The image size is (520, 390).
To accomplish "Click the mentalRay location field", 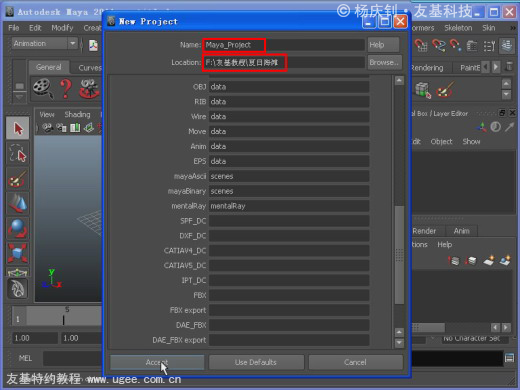I will (289, 206).
